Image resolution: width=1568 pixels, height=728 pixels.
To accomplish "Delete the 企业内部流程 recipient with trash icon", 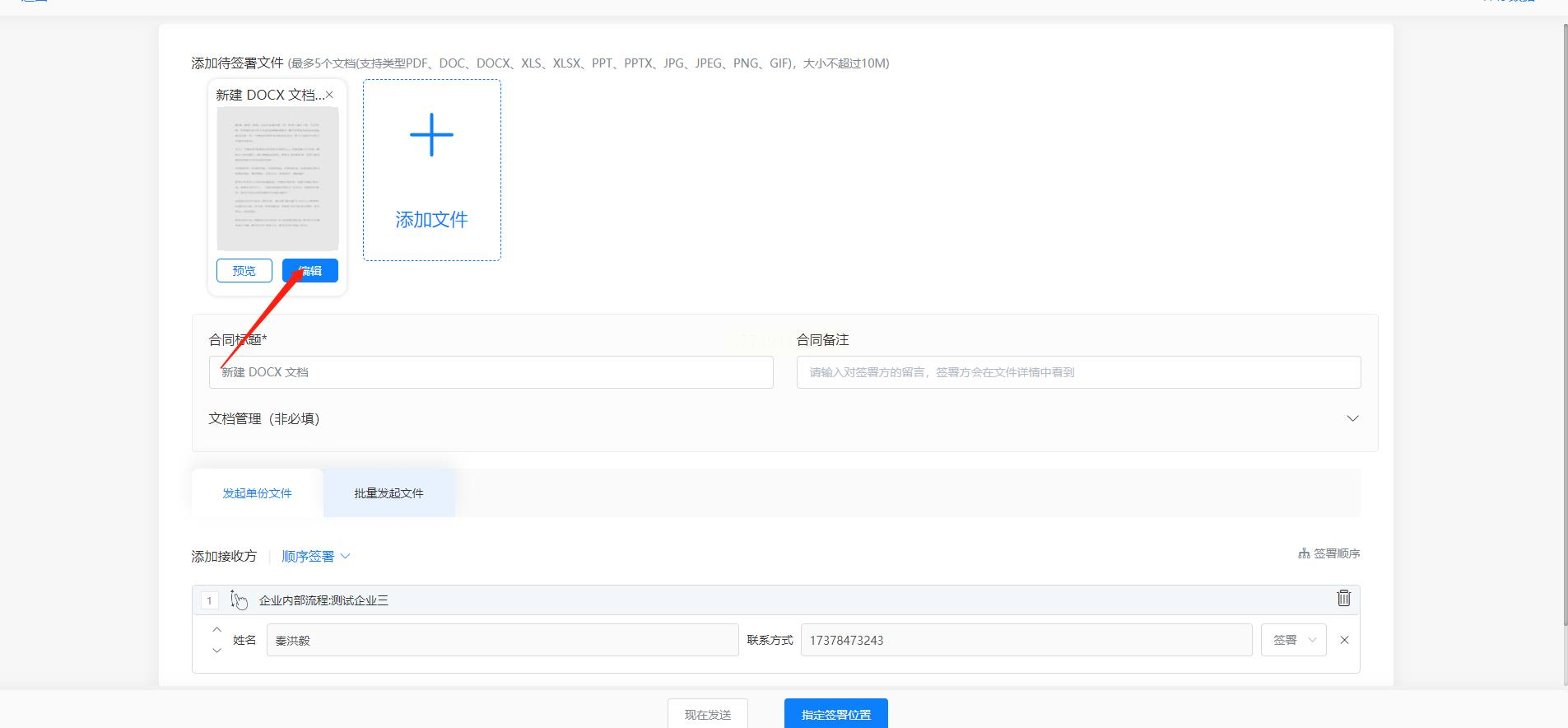I will (1343, 598).
